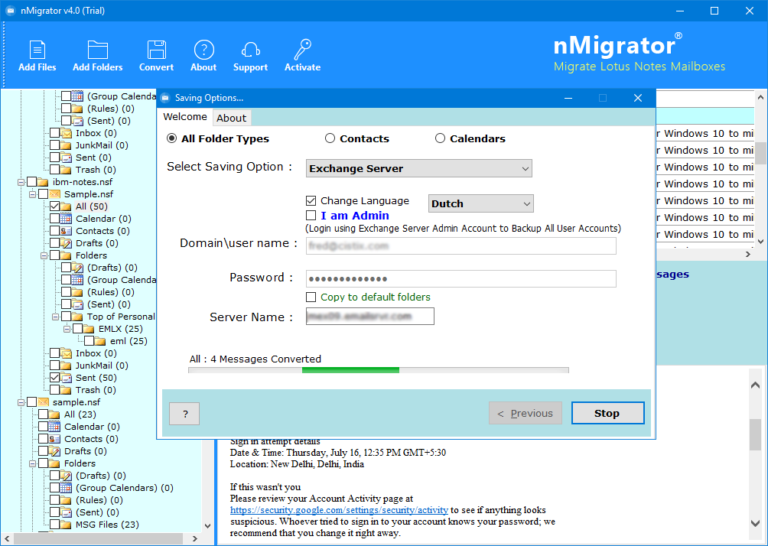
Task: Switch to the About tab
Action: point(231,118)
